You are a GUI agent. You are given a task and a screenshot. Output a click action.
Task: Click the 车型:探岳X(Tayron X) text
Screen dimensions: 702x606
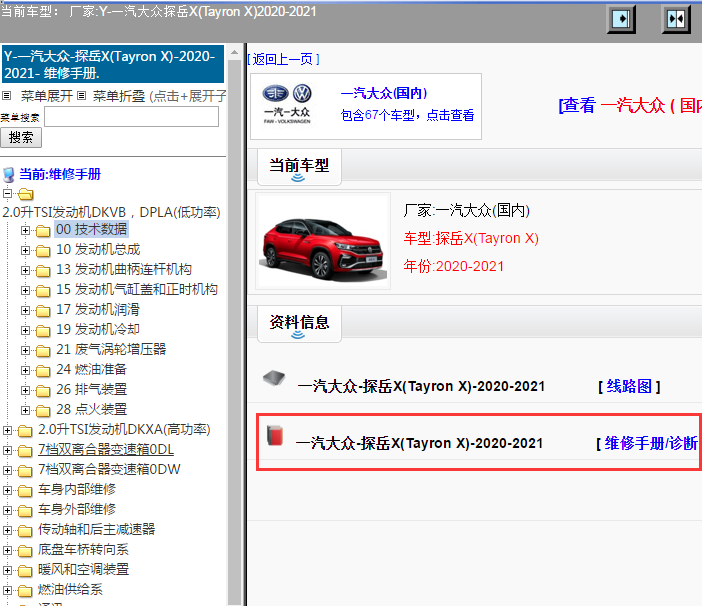(471, 239)
